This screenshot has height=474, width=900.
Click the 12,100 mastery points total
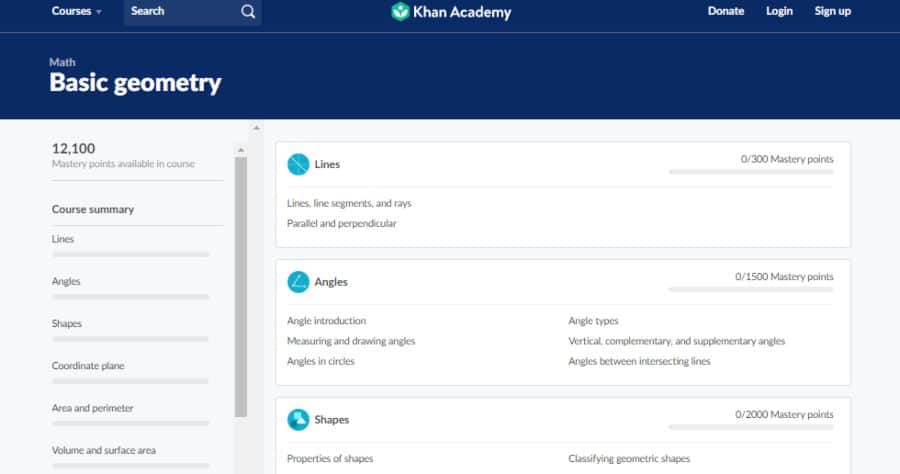point(73,149)
